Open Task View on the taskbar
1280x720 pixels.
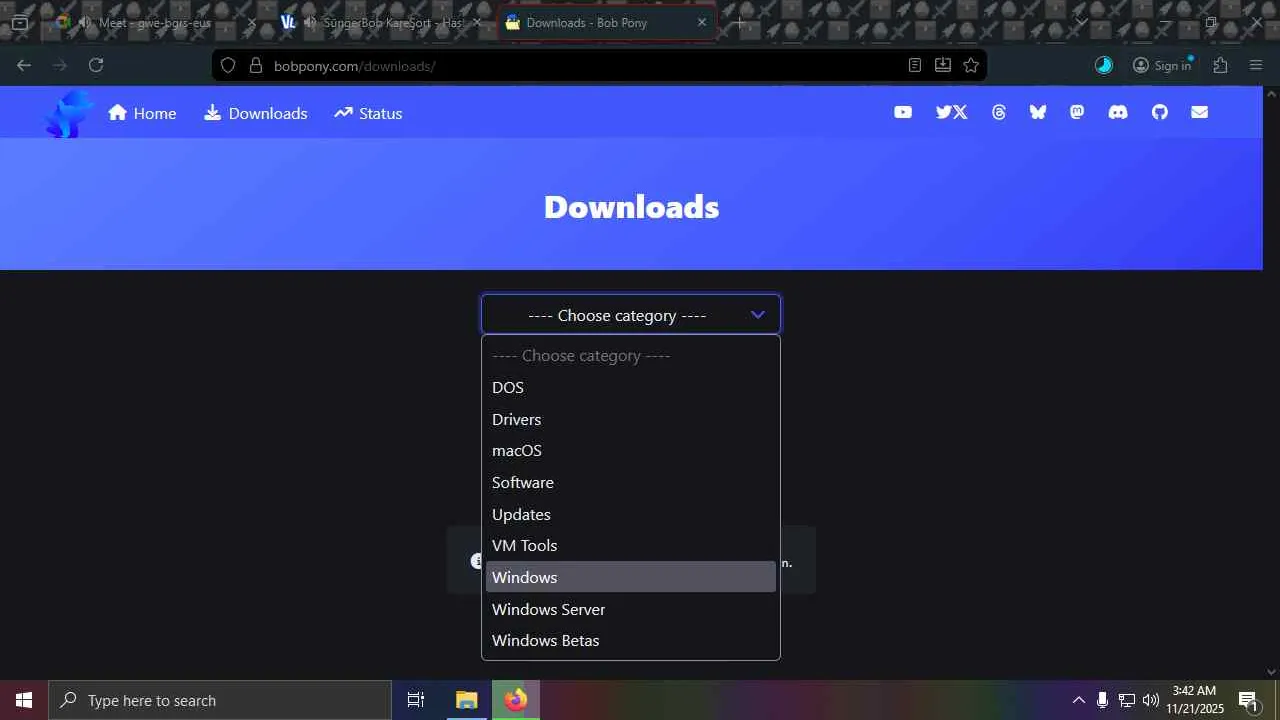tap(416, 700)
